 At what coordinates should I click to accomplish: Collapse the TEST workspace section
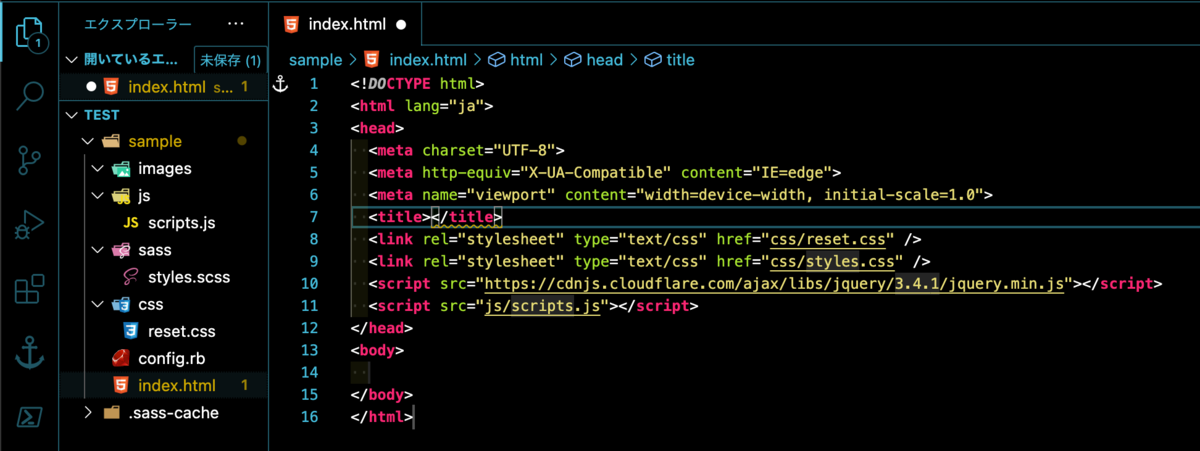[x=72, y=115]
